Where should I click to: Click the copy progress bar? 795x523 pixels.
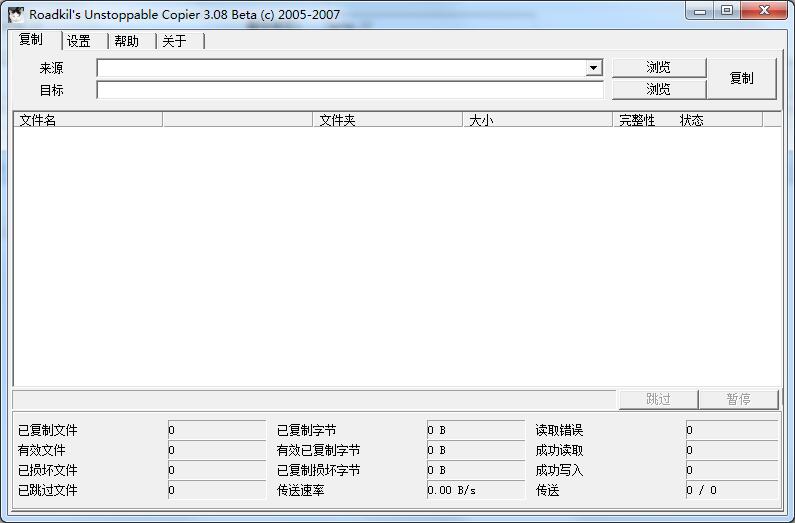click(x=314, y=399)
